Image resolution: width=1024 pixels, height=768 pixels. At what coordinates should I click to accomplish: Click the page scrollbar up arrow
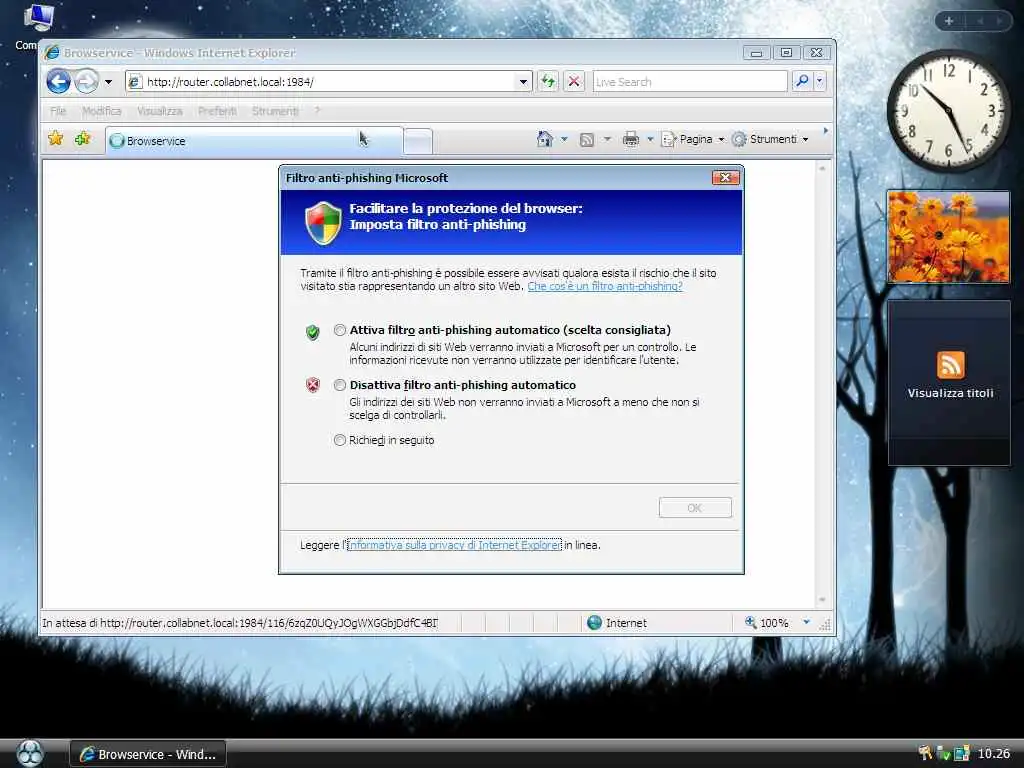(x=822, y=168)
